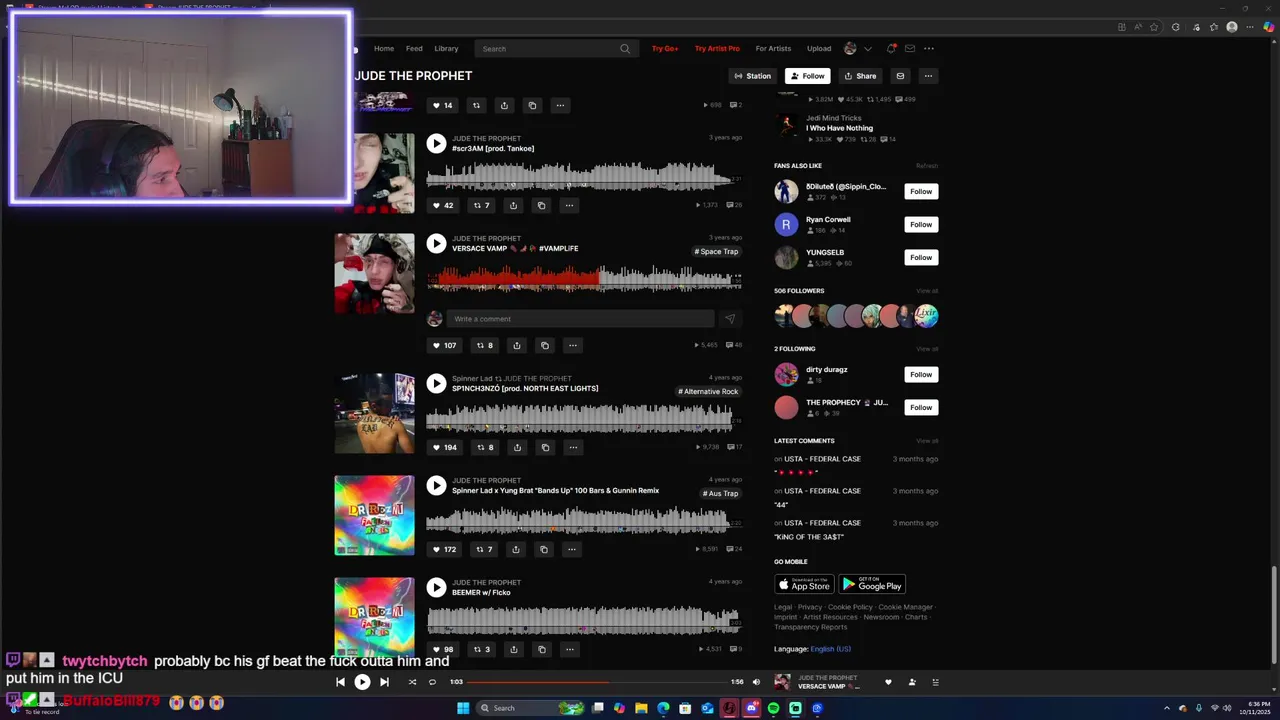
Task: Open the notifications bell
Action: click(x=891, y=48)
